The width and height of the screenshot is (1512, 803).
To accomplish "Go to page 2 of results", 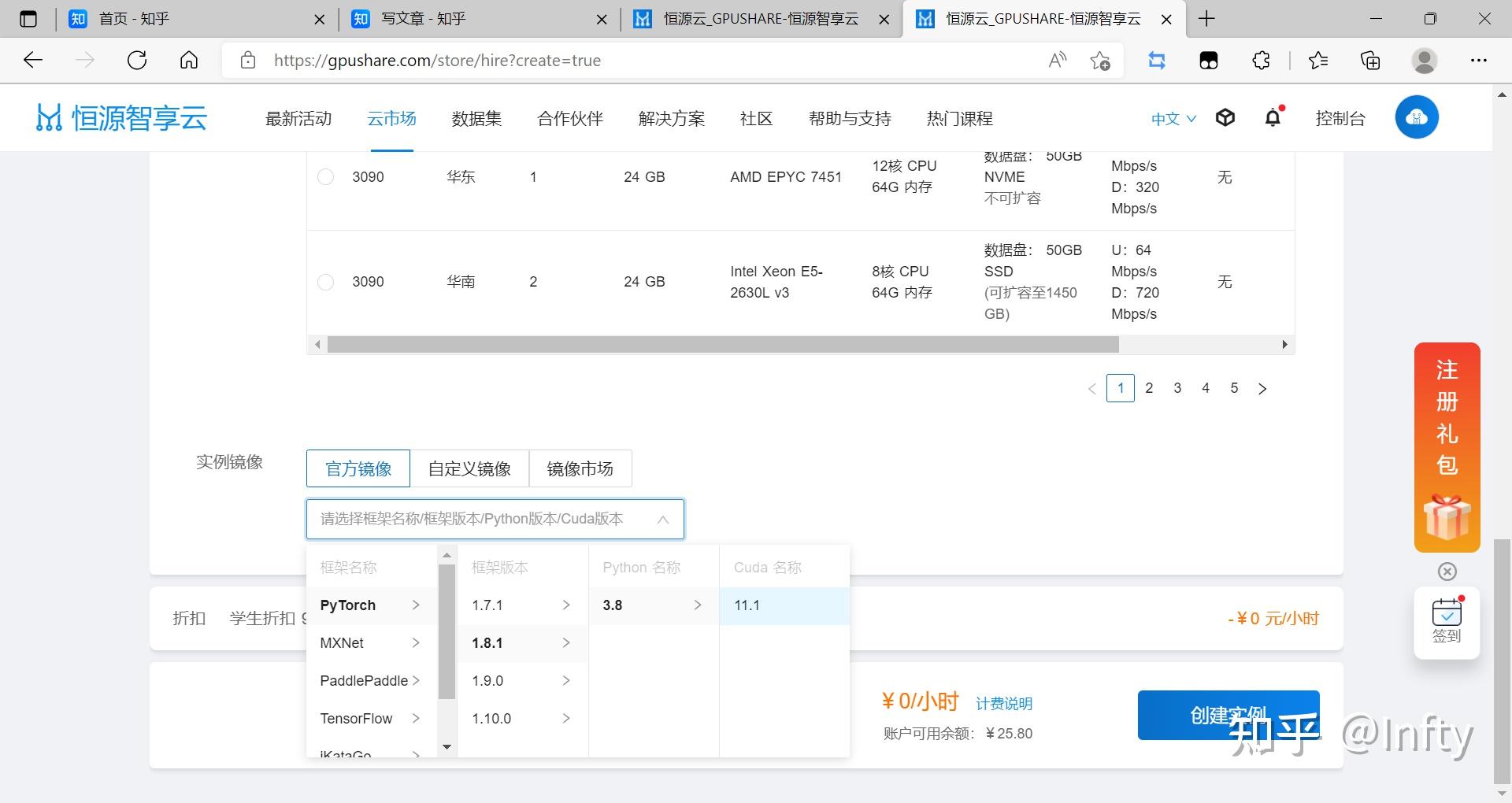I will pyautogui.click(x=1149, y=388).
